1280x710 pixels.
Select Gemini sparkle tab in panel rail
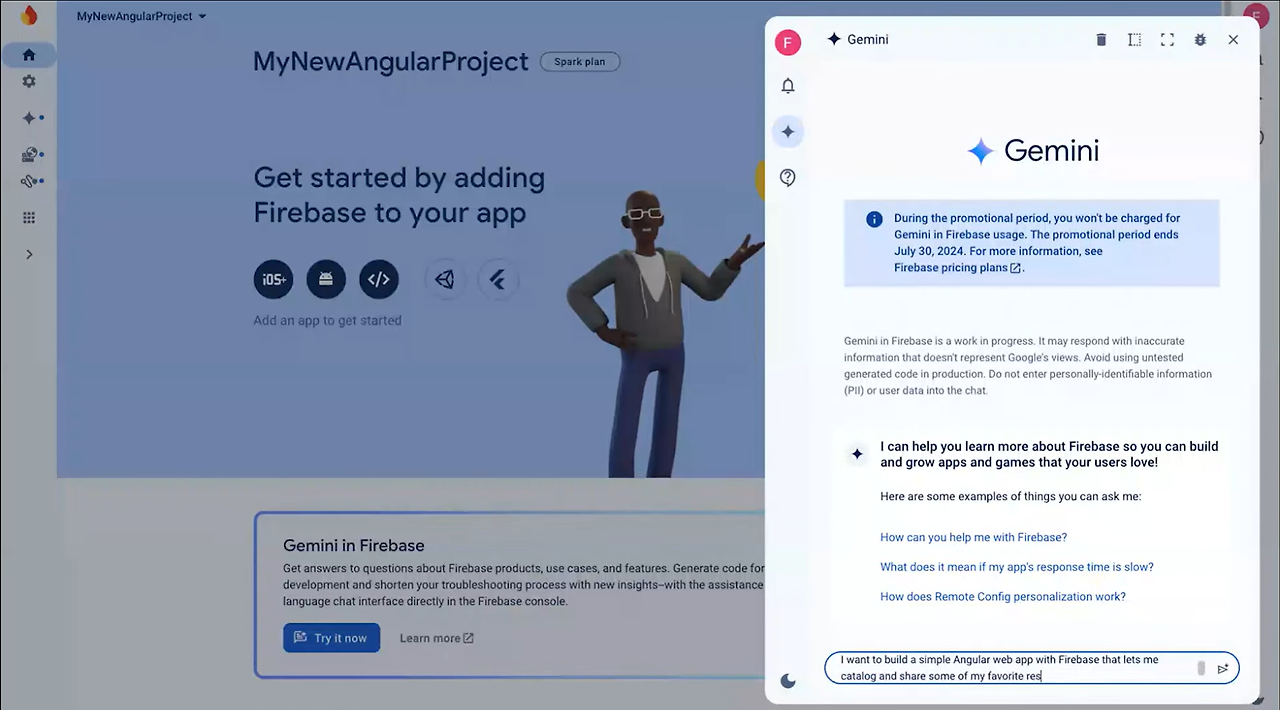[788, 131]
